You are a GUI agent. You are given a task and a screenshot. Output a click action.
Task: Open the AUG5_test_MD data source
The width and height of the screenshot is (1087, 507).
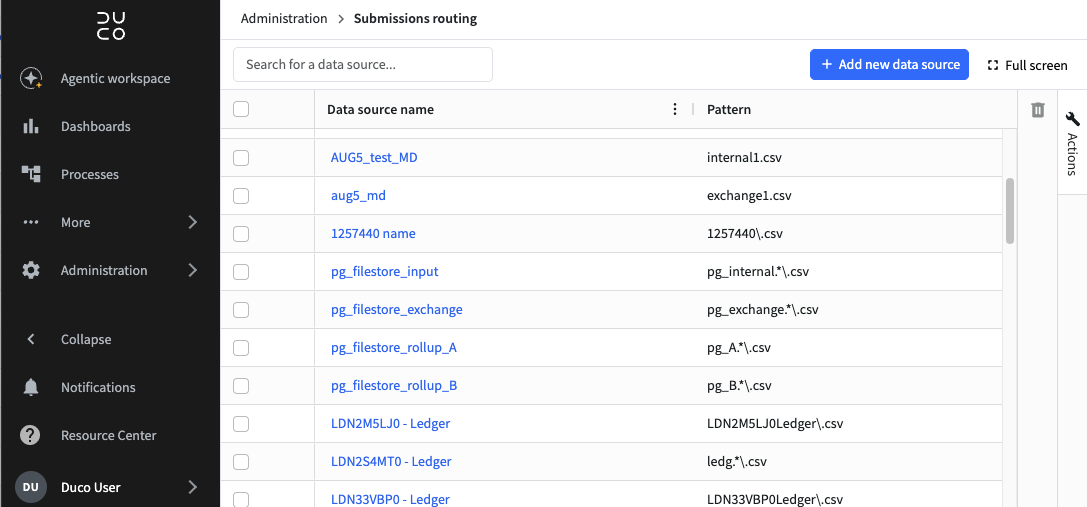pos(374,158)
